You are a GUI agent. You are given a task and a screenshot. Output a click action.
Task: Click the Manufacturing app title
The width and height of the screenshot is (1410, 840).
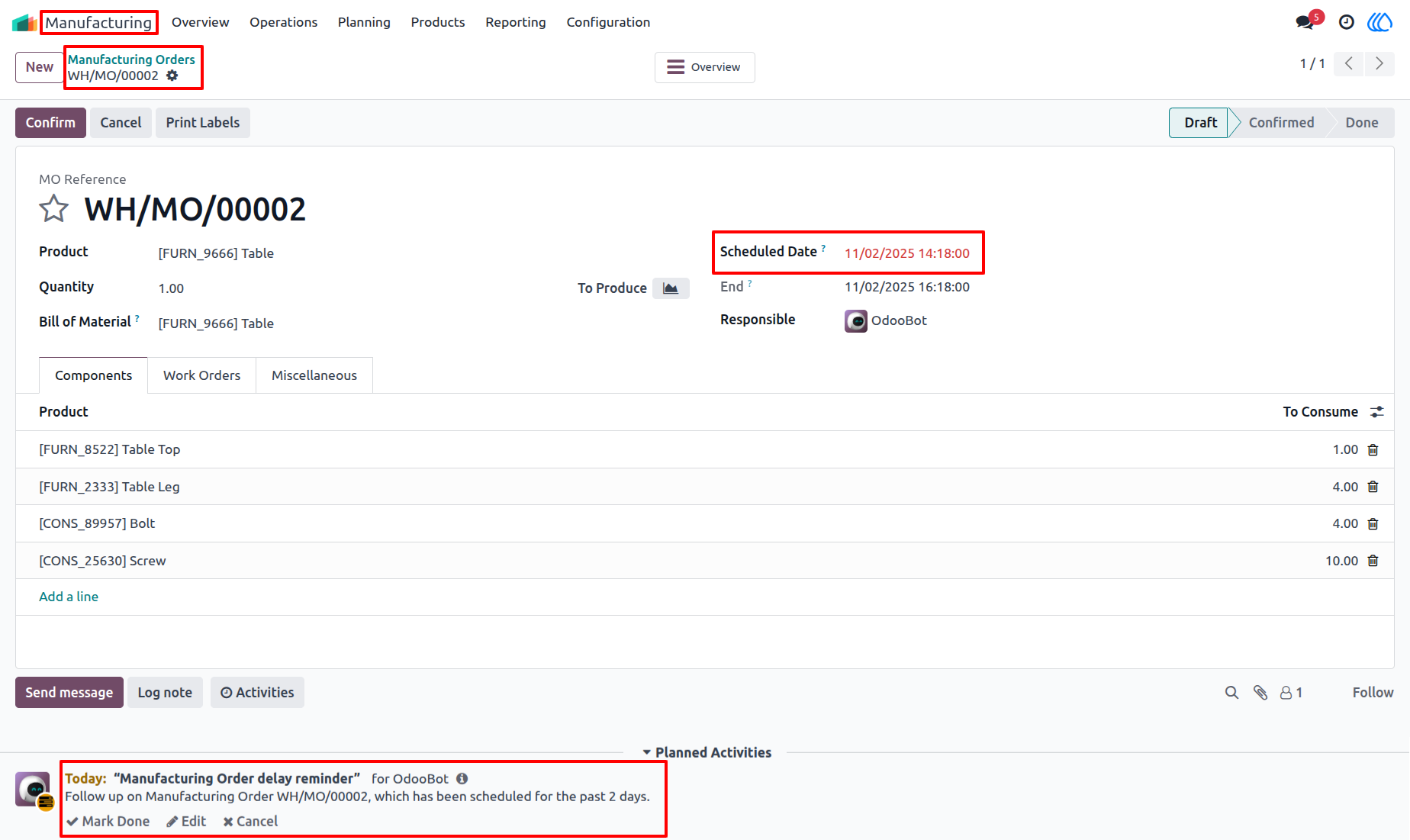[98, 23]
